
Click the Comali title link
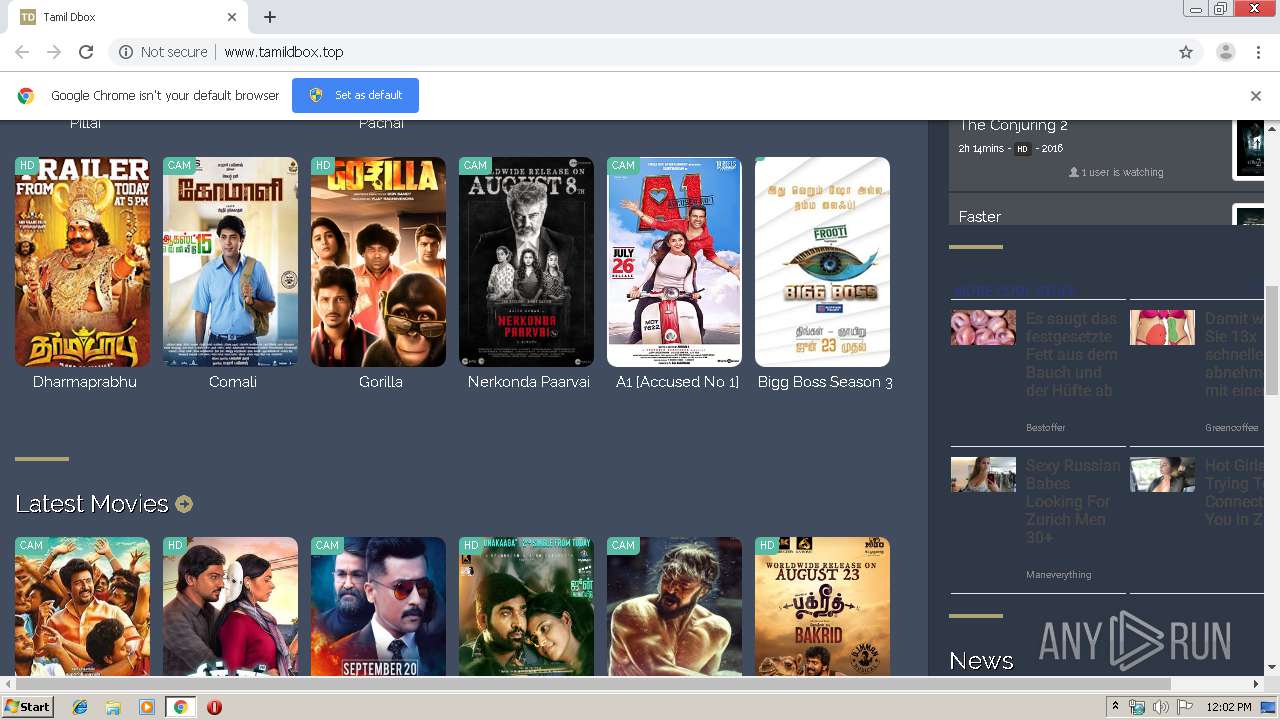click(233, 382)
